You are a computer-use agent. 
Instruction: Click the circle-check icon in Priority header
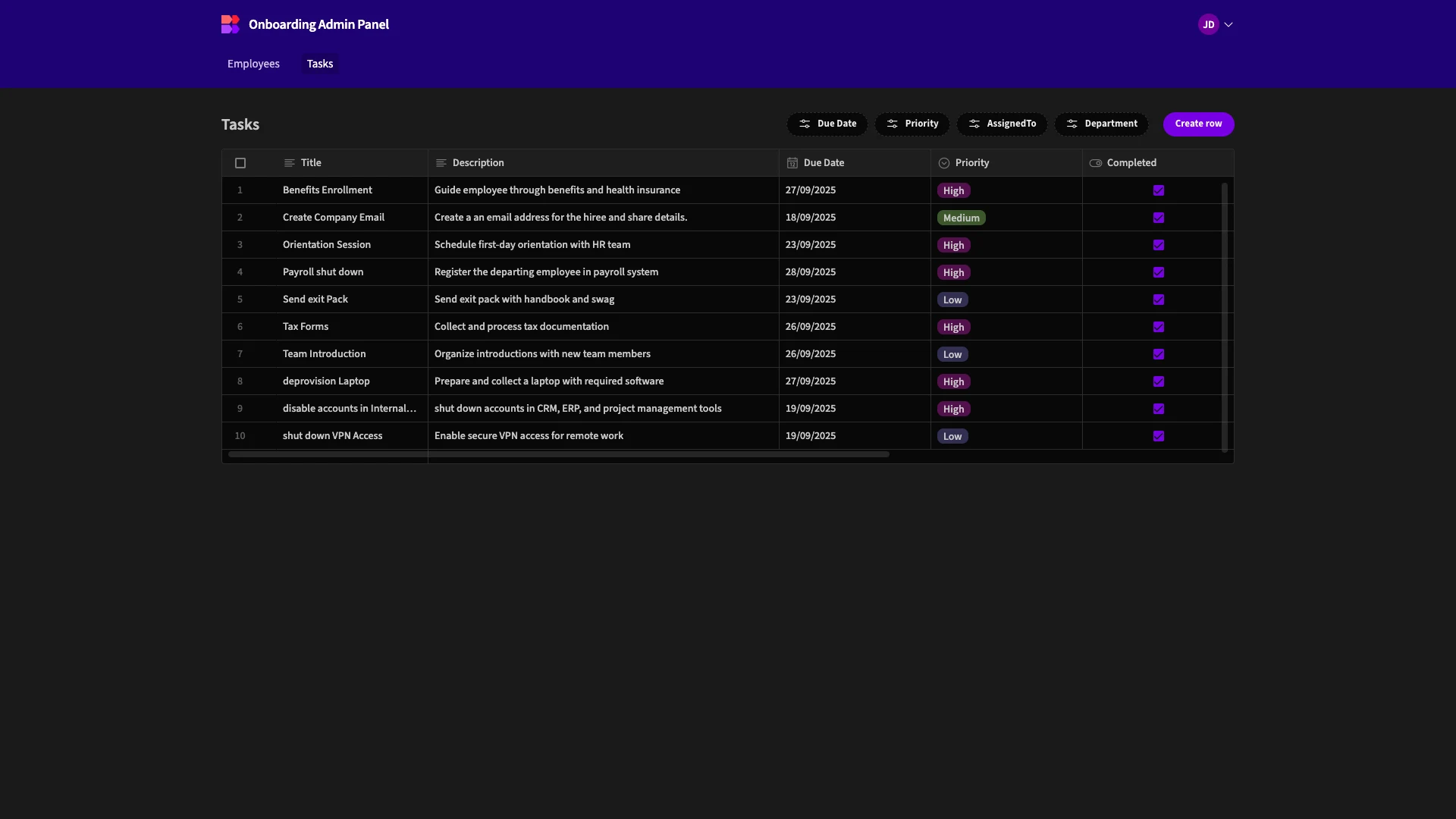tap(944, 163)
